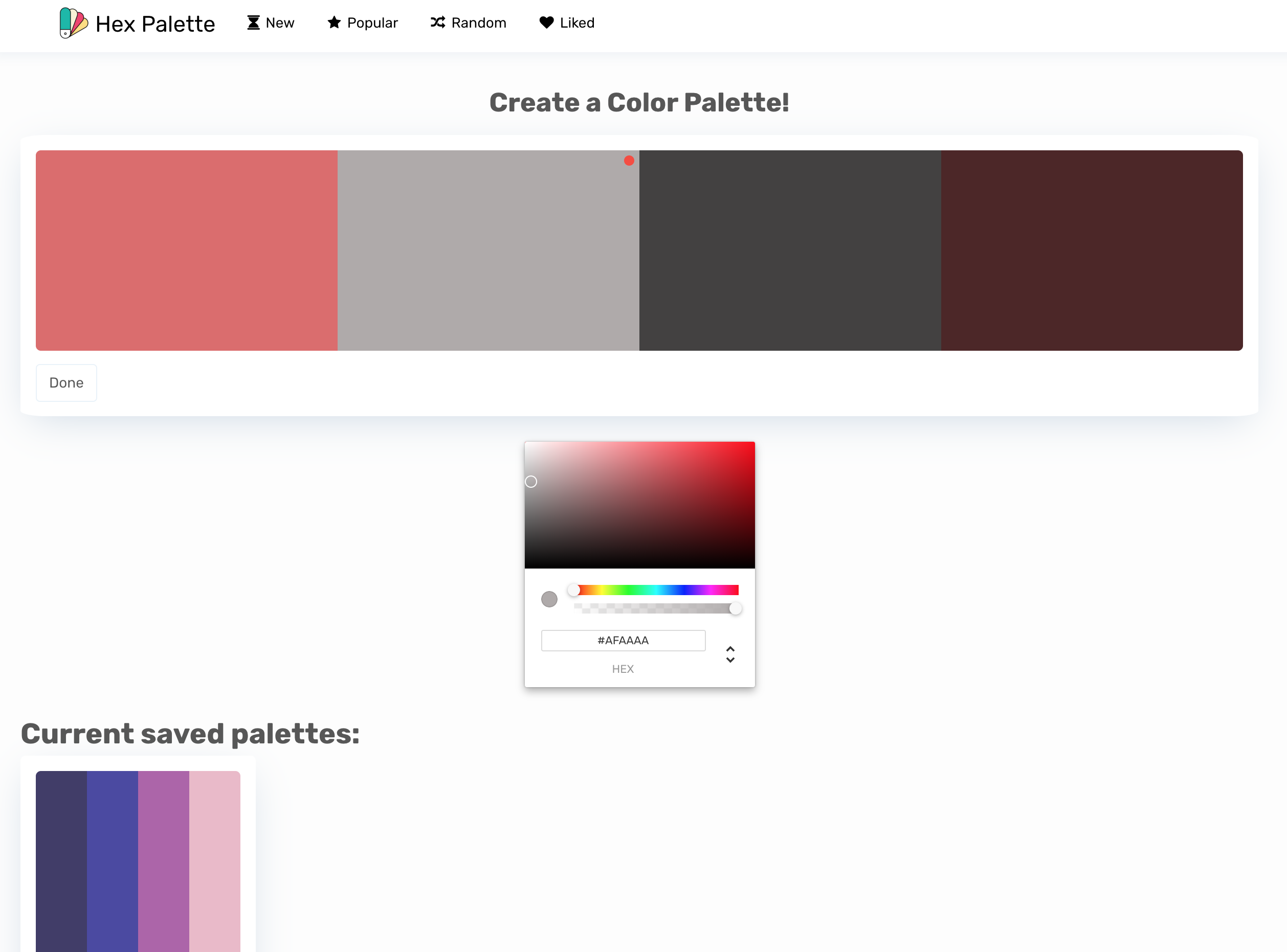The height and width of the screenshot is (952, 1287).
Task: Open the Popular palettes page
Action: [372, 23]
